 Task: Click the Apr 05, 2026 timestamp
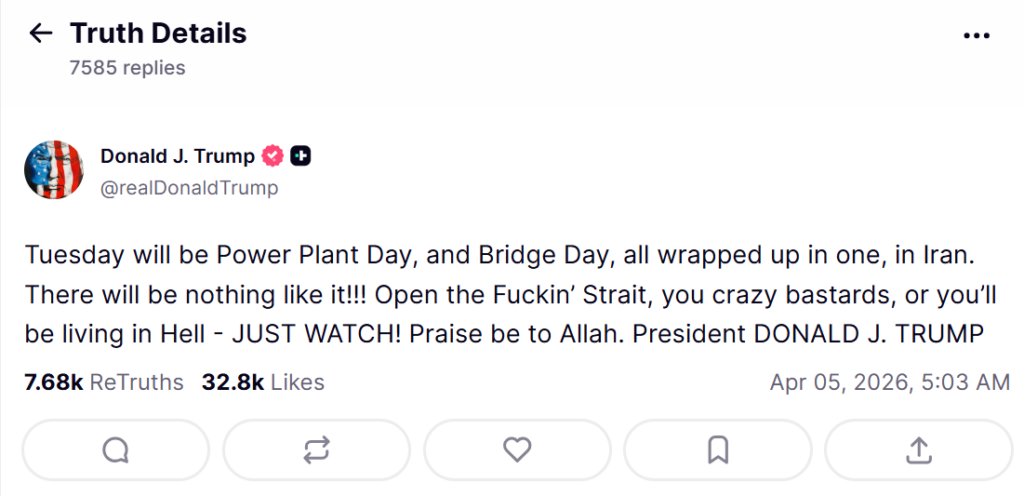[x=889, y=382]
